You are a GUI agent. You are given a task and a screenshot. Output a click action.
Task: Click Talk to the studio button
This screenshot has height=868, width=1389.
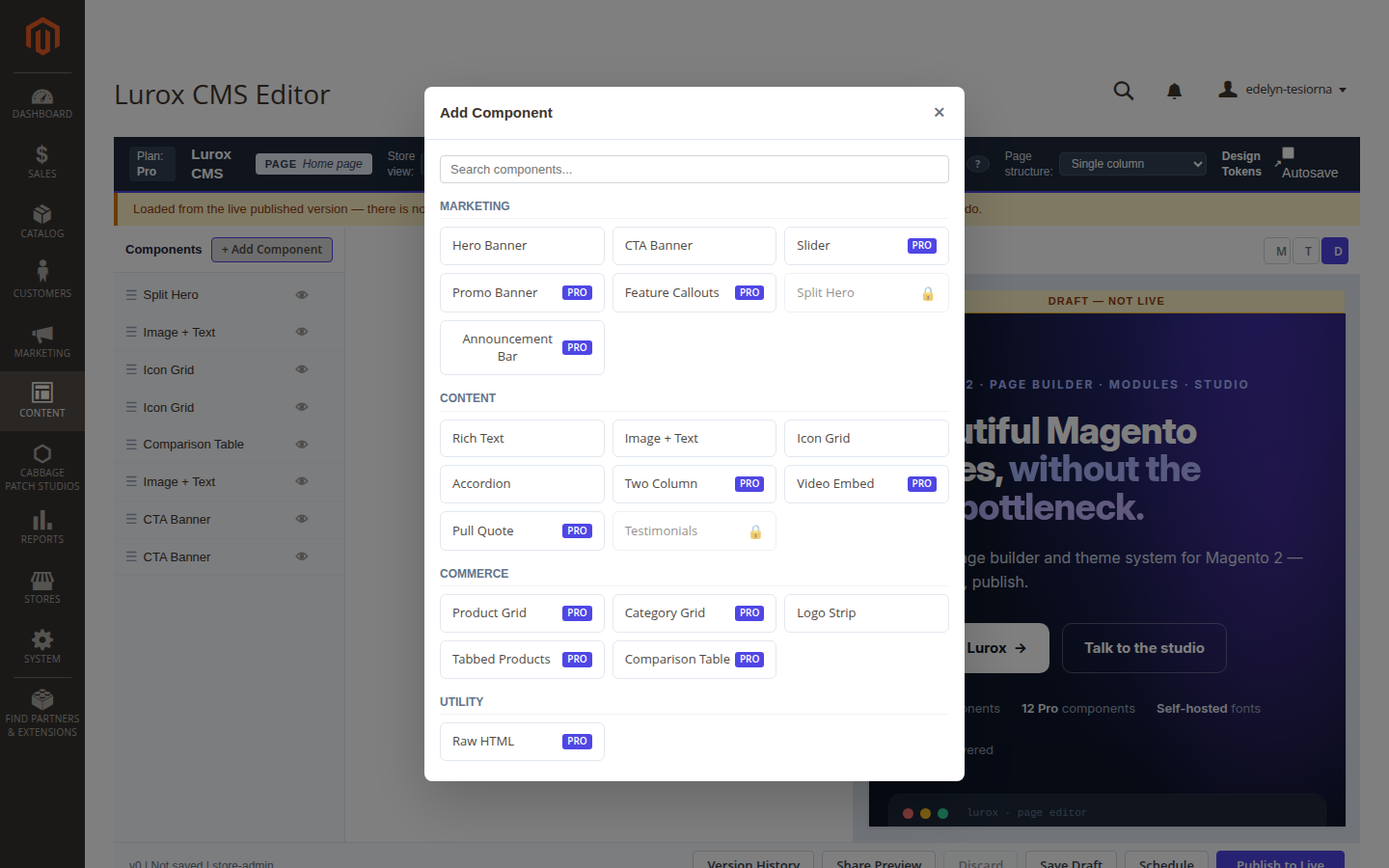coord(1144,648)
